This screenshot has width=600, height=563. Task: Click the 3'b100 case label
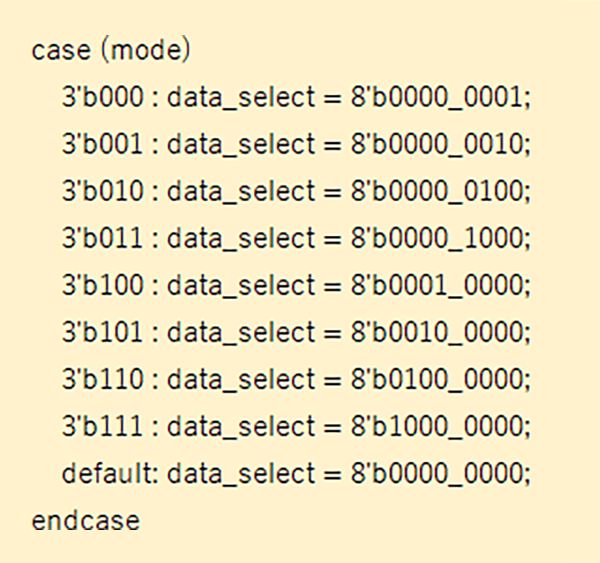click(x=103, y=284)
